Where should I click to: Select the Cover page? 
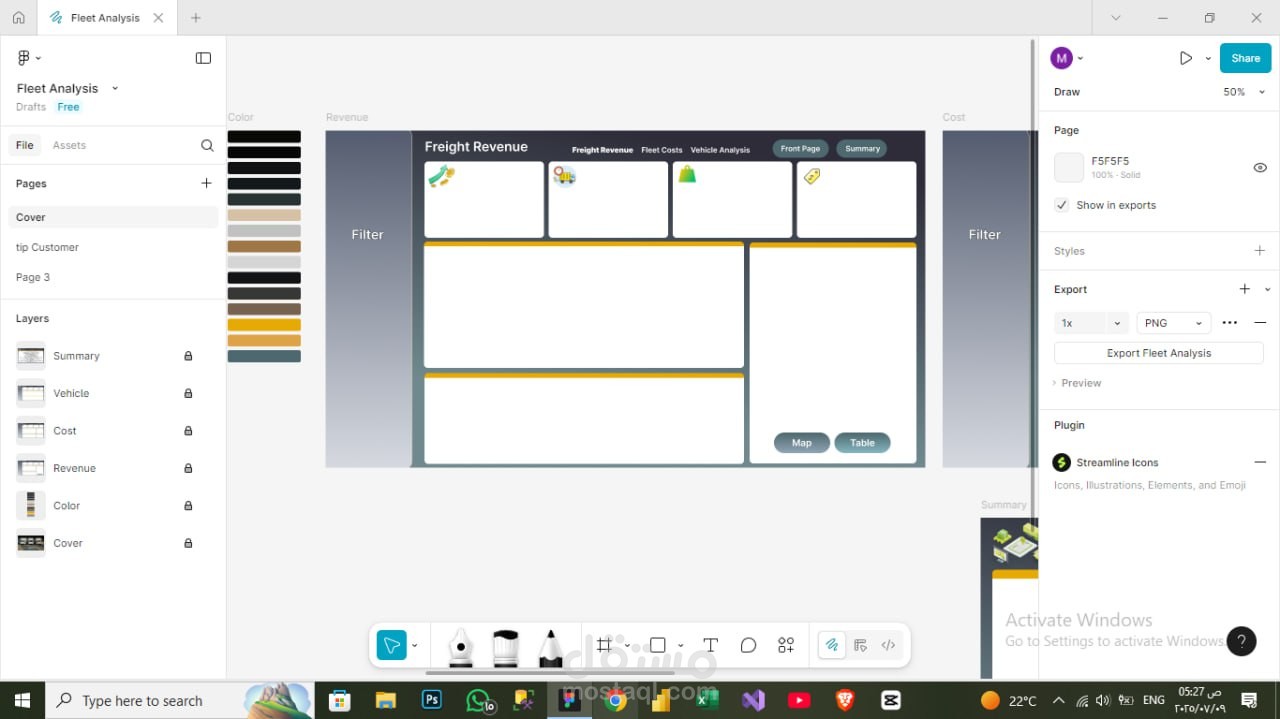click(113, 217)
